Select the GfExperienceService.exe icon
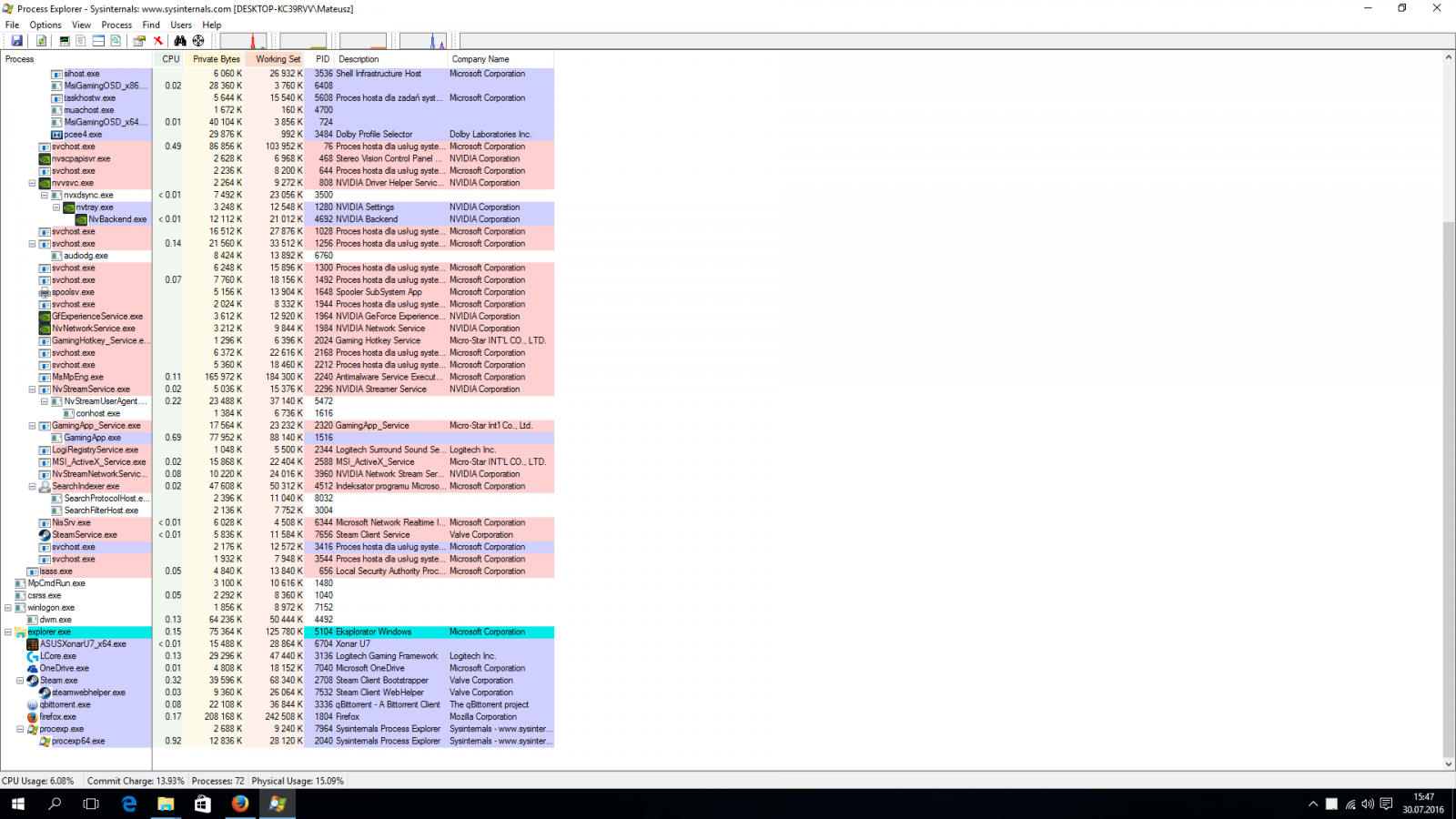This screenshot has height=819, width=1456. coord(45,317)
